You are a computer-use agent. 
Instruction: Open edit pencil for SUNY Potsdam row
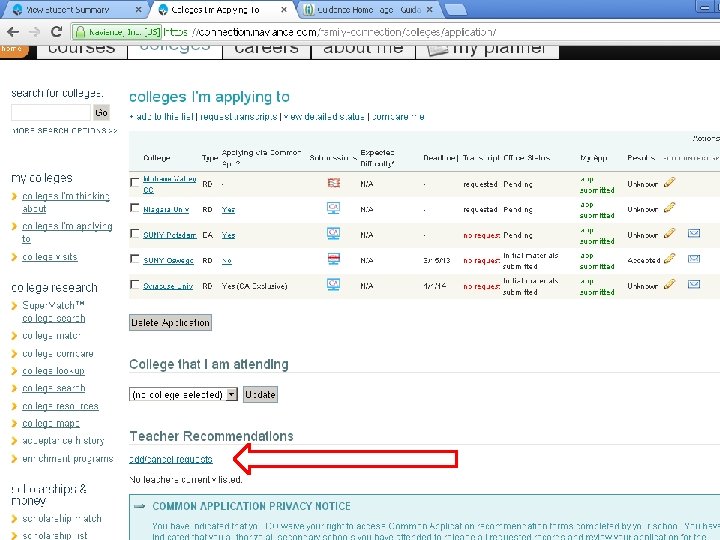[x=669, y=233]
